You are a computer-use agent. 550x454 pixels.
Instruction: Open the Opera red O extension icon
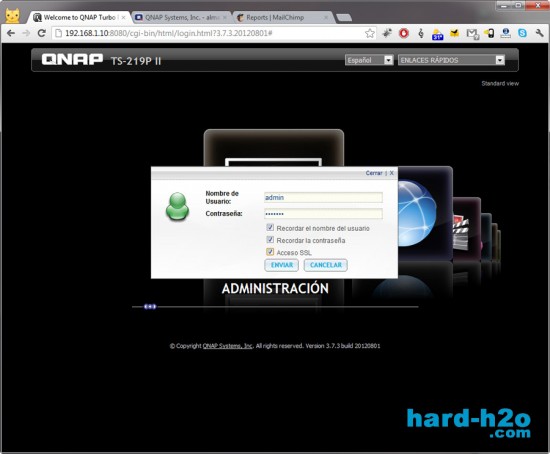pyautogui.click(x=404, y=33)
